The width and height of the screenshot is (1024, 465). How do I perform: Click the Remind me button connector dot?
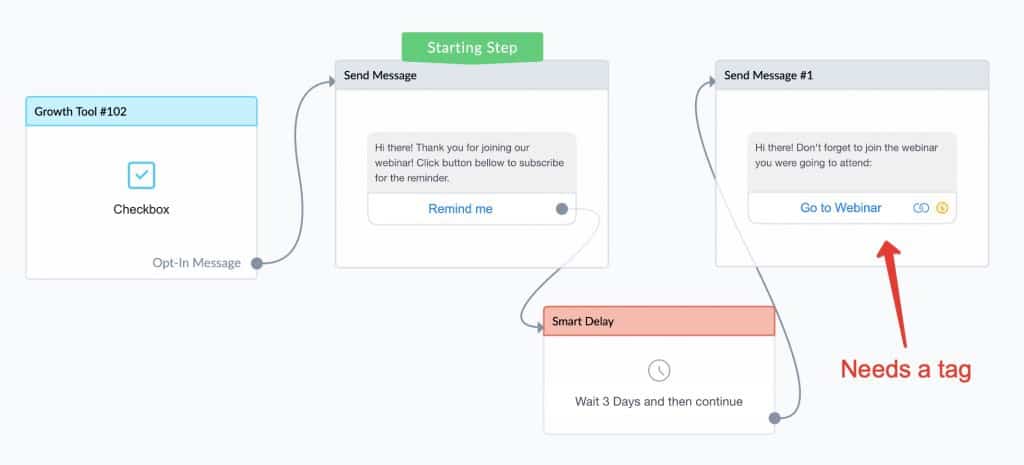click(x=562, y=209)
